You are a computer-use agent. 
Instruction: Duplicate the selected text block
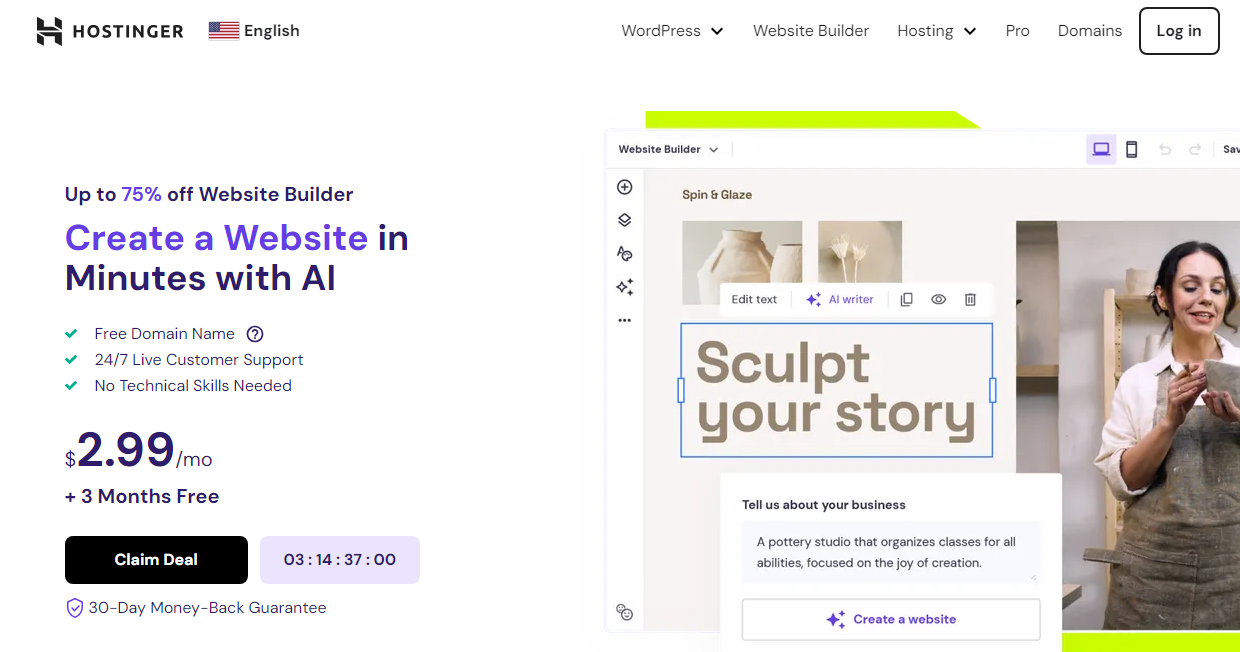coord(906,299)
